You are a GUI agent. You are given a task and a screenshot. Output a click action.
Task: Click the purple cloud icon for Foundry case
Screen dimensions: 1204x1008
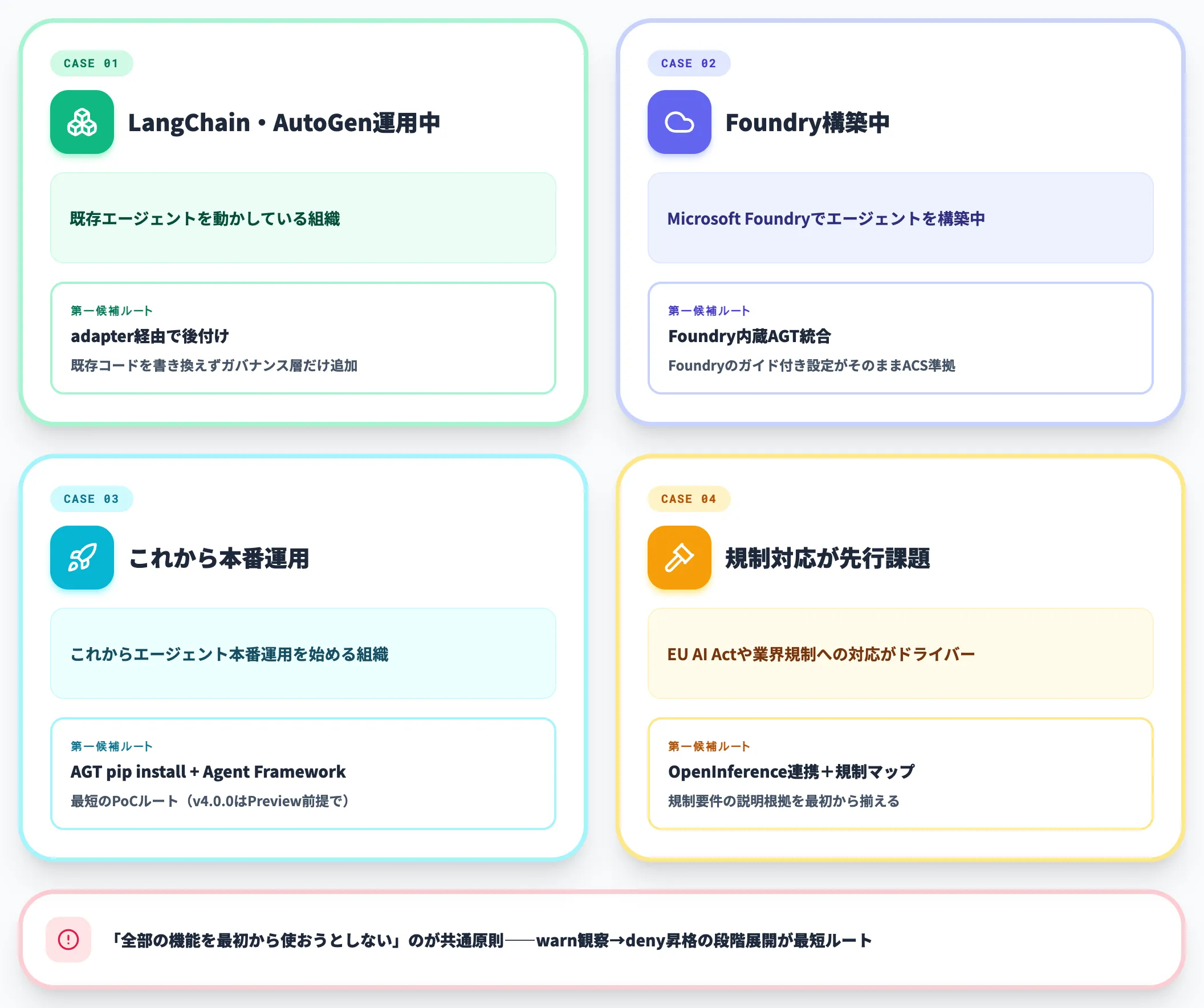pyautogui.click(x=680, y=122)
